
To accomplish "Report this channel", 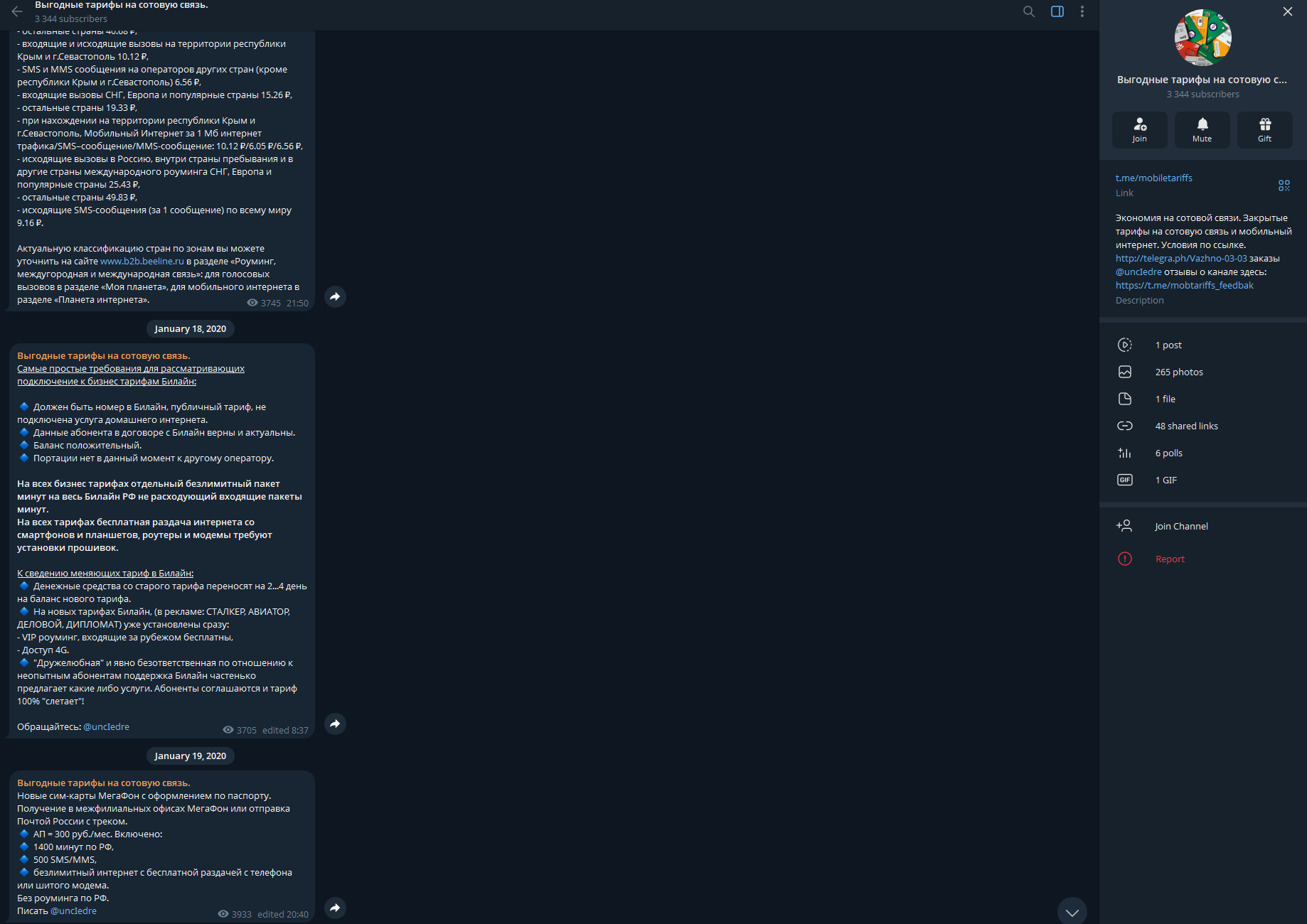I will [1203, 559].
